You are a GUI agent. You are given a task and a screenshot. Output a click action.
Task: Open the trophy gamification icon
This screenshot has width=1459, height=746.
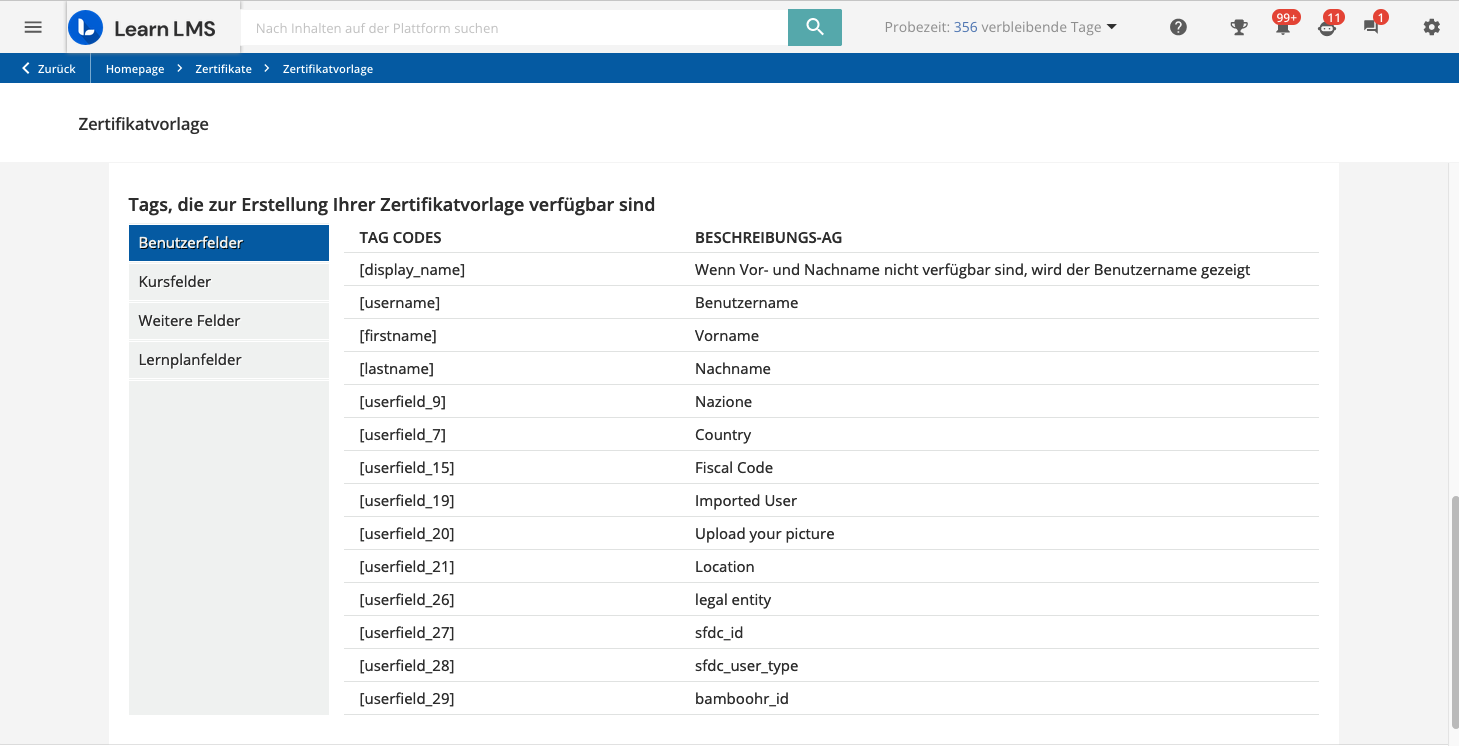pyautogui.click(x=1239, y=28)
